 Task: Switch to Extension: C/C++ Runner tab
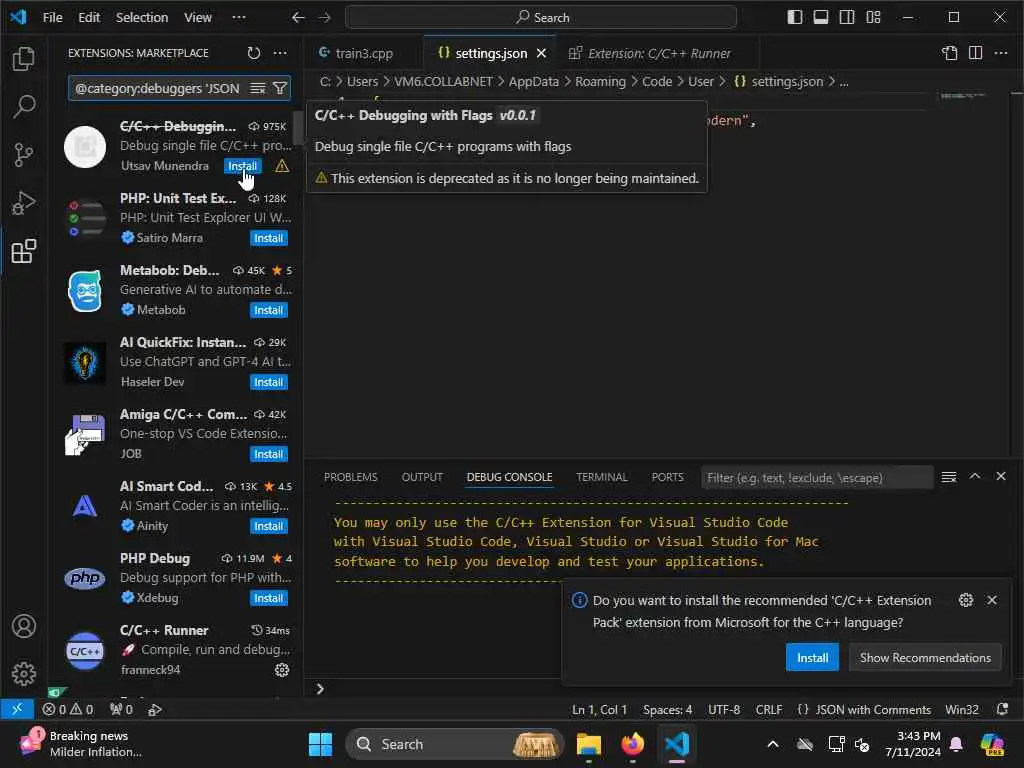[658, 54]
